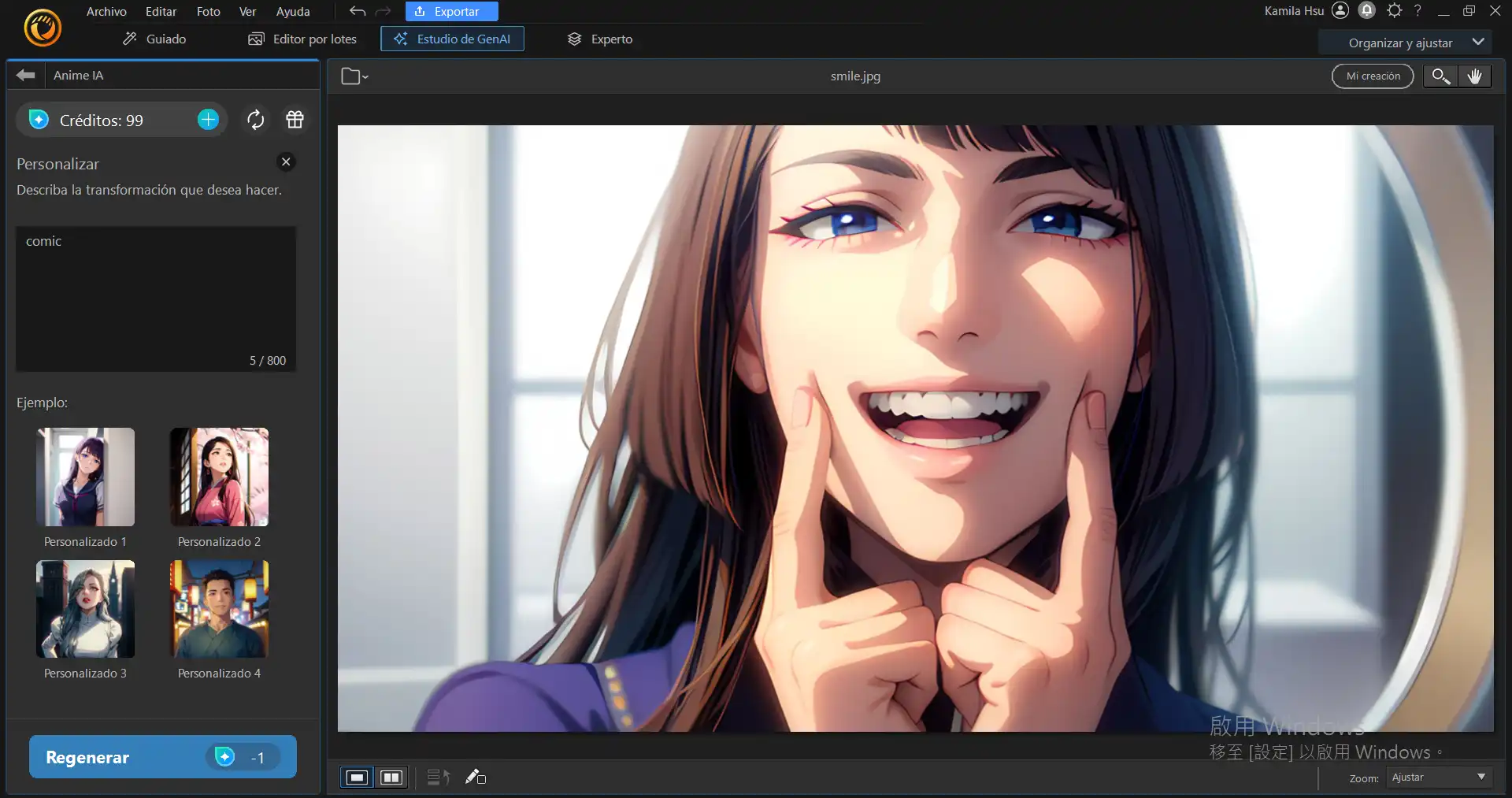Select the magnifier zoom tool
Image resolution: width=1512 pixels, height=798 pixels.
click(x=1440, y=76)
